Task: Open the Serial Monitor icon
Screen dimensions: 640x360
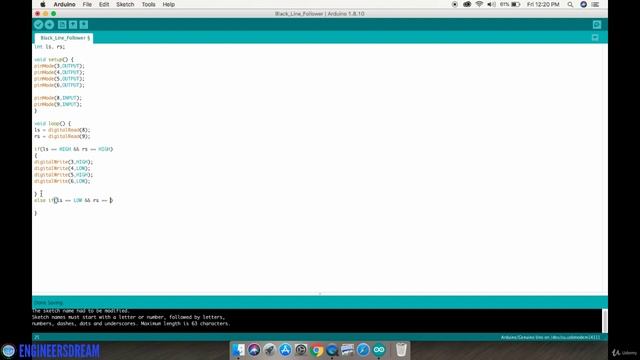Action: click(x=597, y=24)
